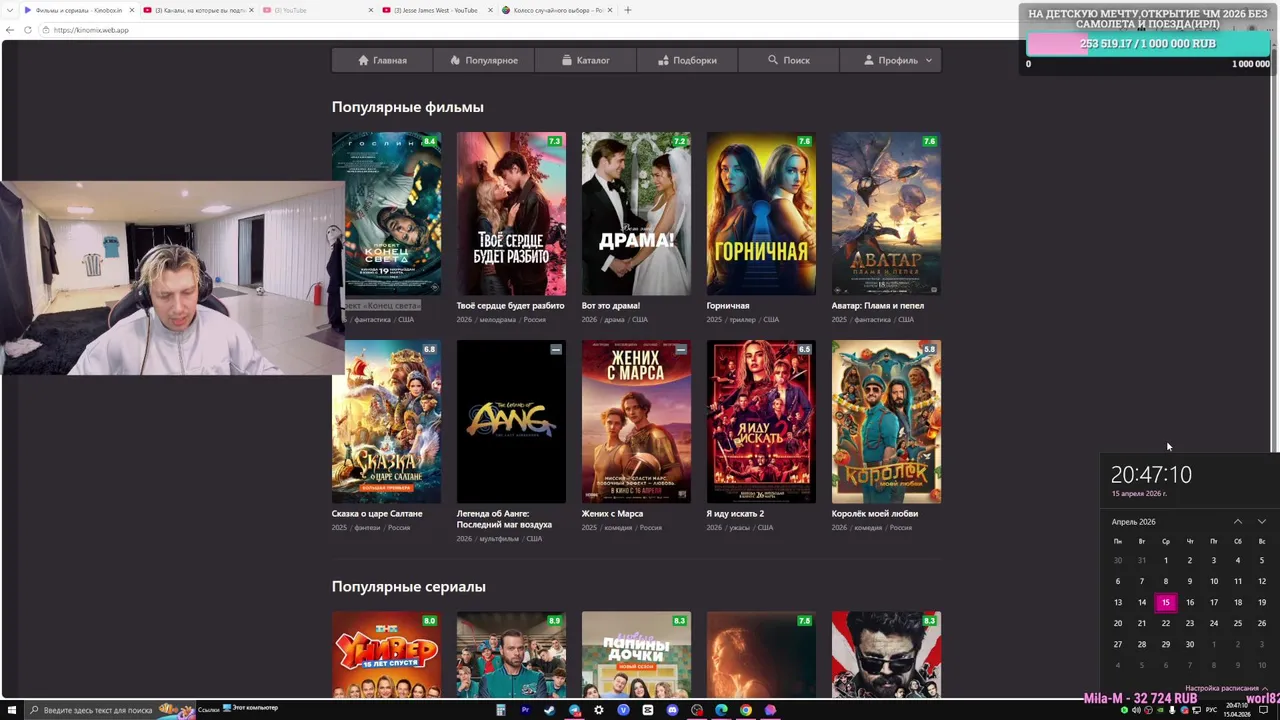The image size is (1280, 720).
Task: Open Telegram from the taskbar
Action: coord(574,710)
